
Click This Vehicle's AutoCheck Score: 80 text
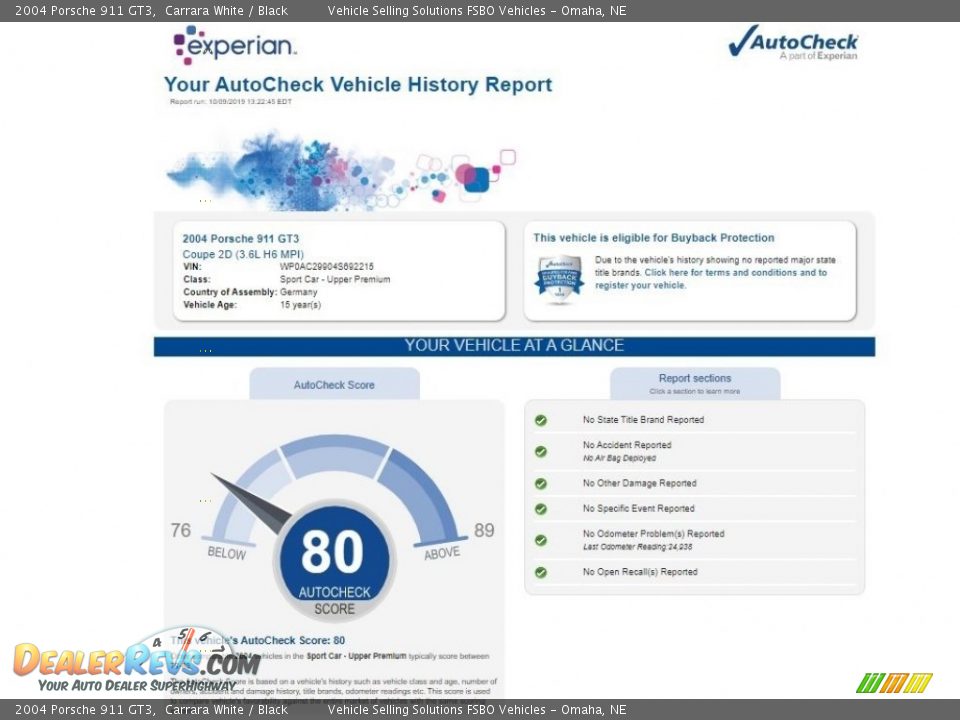coord(258,640)
